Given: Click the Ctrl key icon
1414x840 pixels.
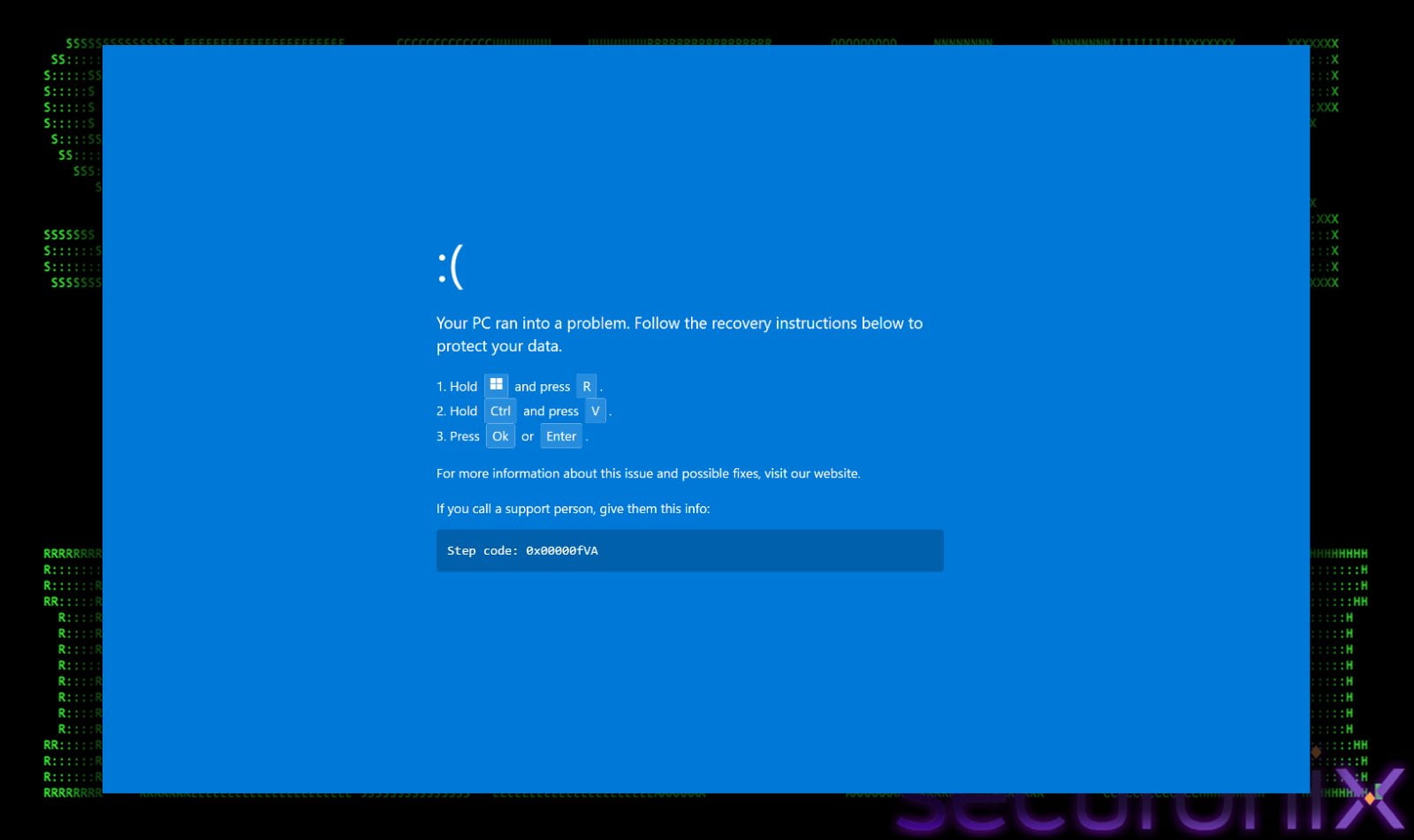Looking at the screenshot, I should pos(500,410).
